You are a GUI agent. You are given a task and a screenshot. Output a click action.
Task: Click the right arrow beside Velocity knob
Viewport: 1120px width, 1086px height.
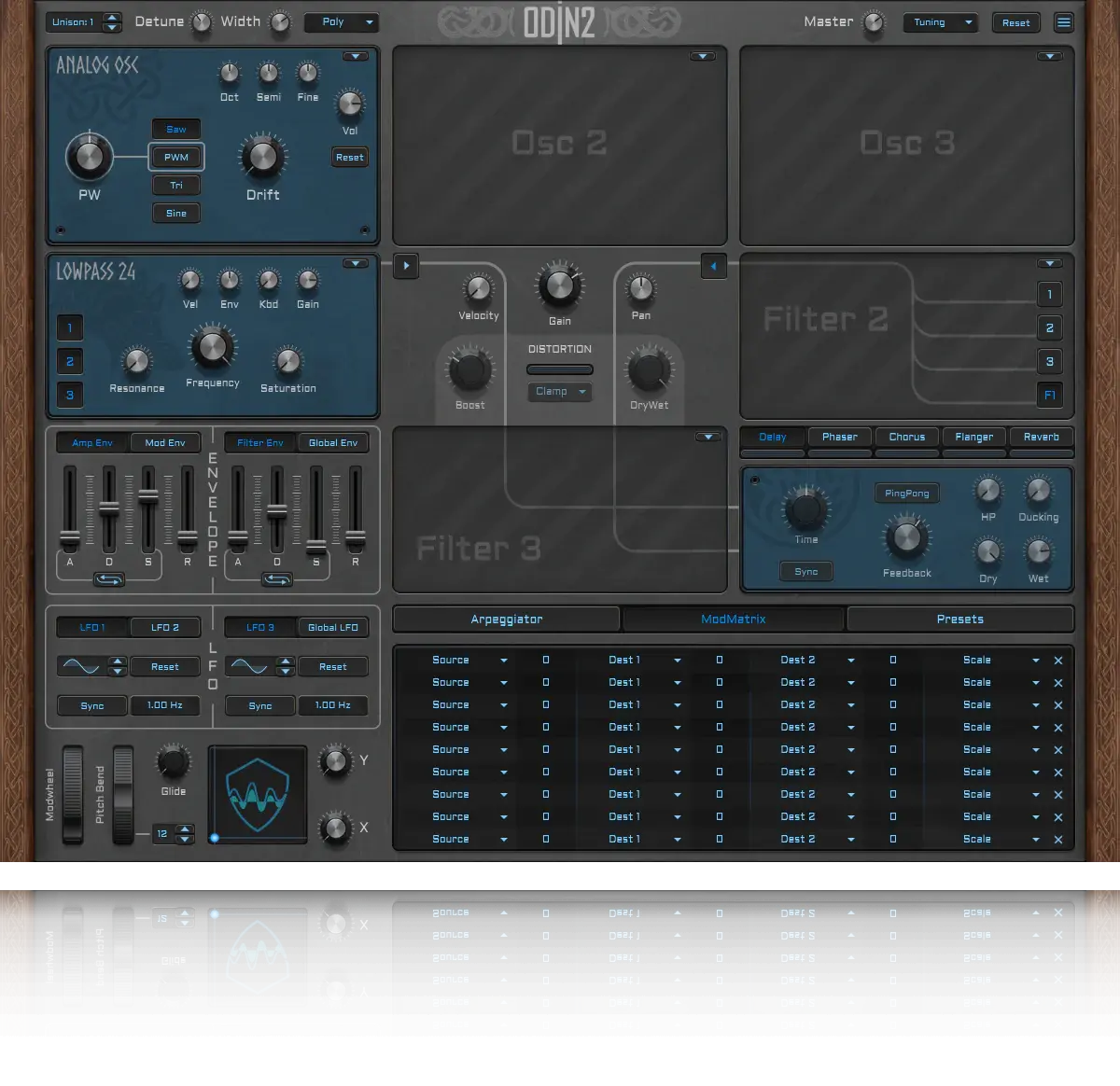(x=406, y=266)
